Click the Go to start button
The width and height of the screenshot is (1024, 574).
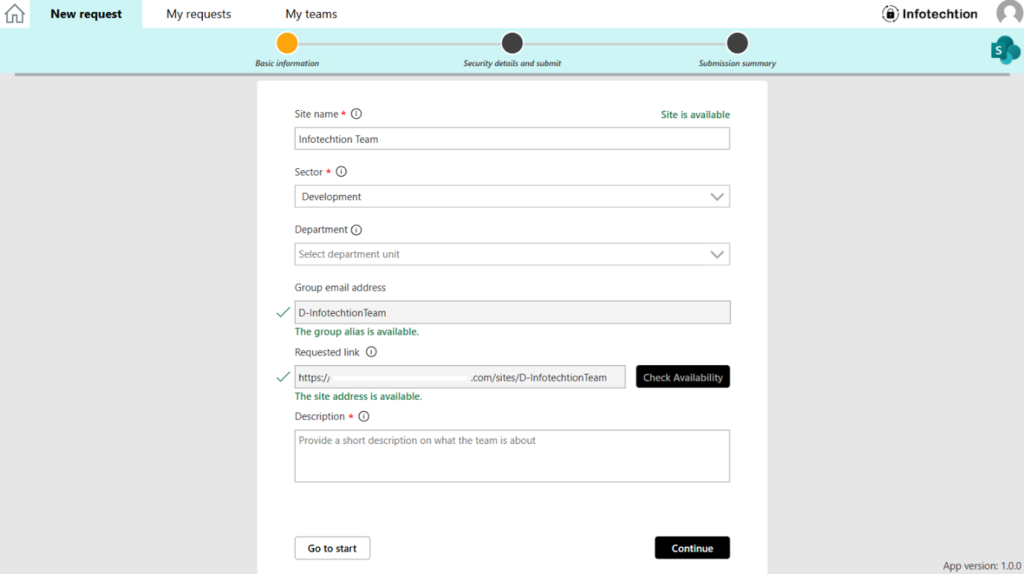pos(332,548)
